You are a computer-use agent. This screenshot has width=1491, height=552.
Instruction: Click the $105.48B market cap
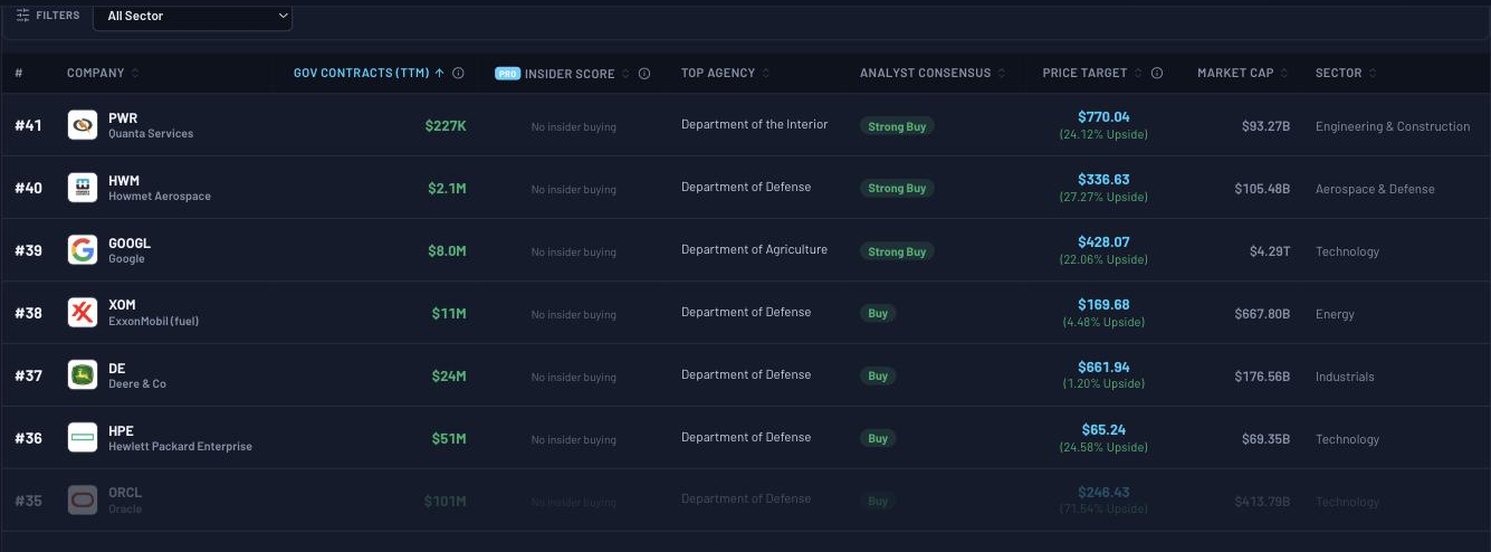click(1262, 189)
